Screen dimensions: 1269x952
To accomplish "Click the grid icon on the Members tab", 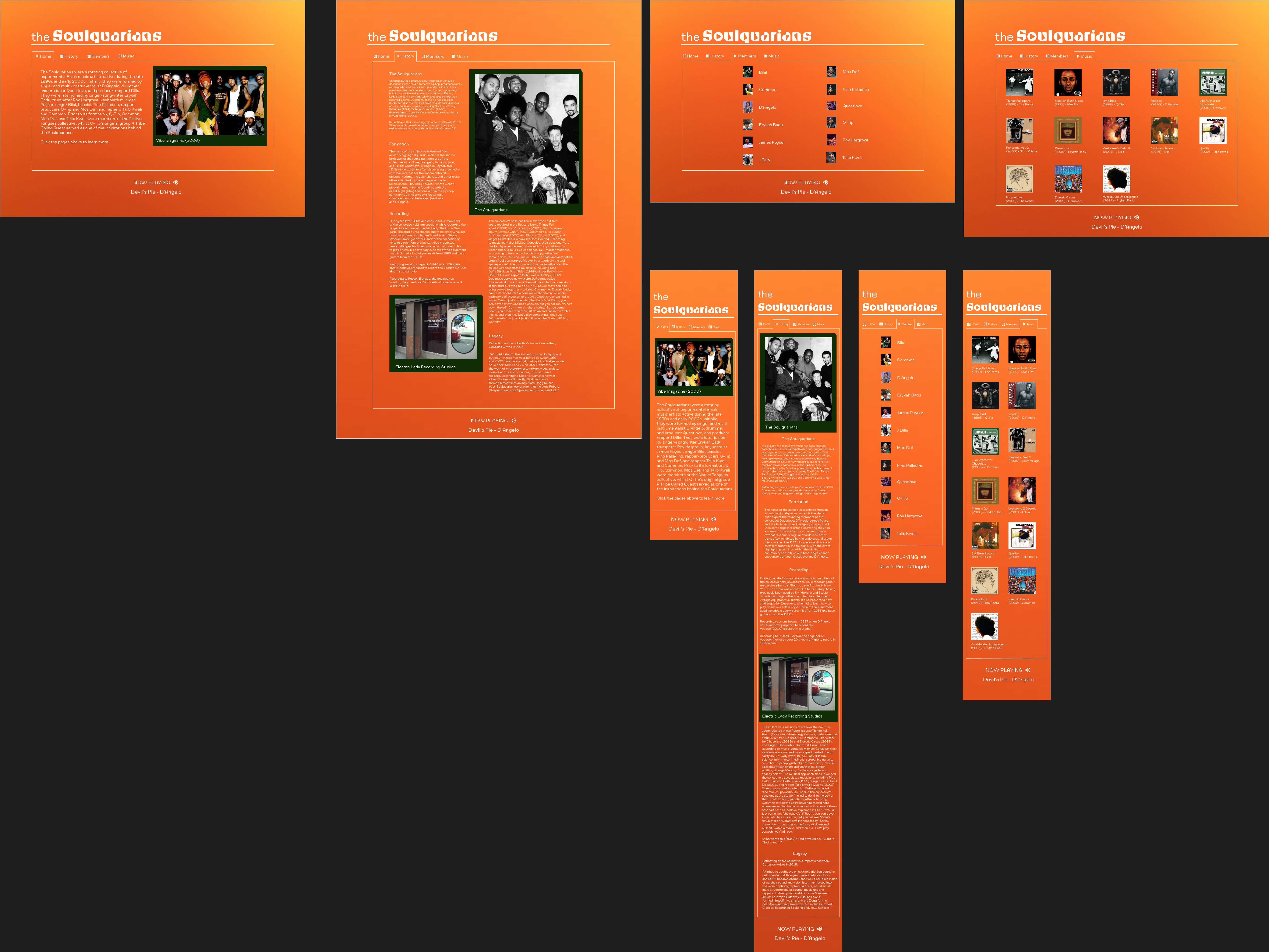I will 89,56.
